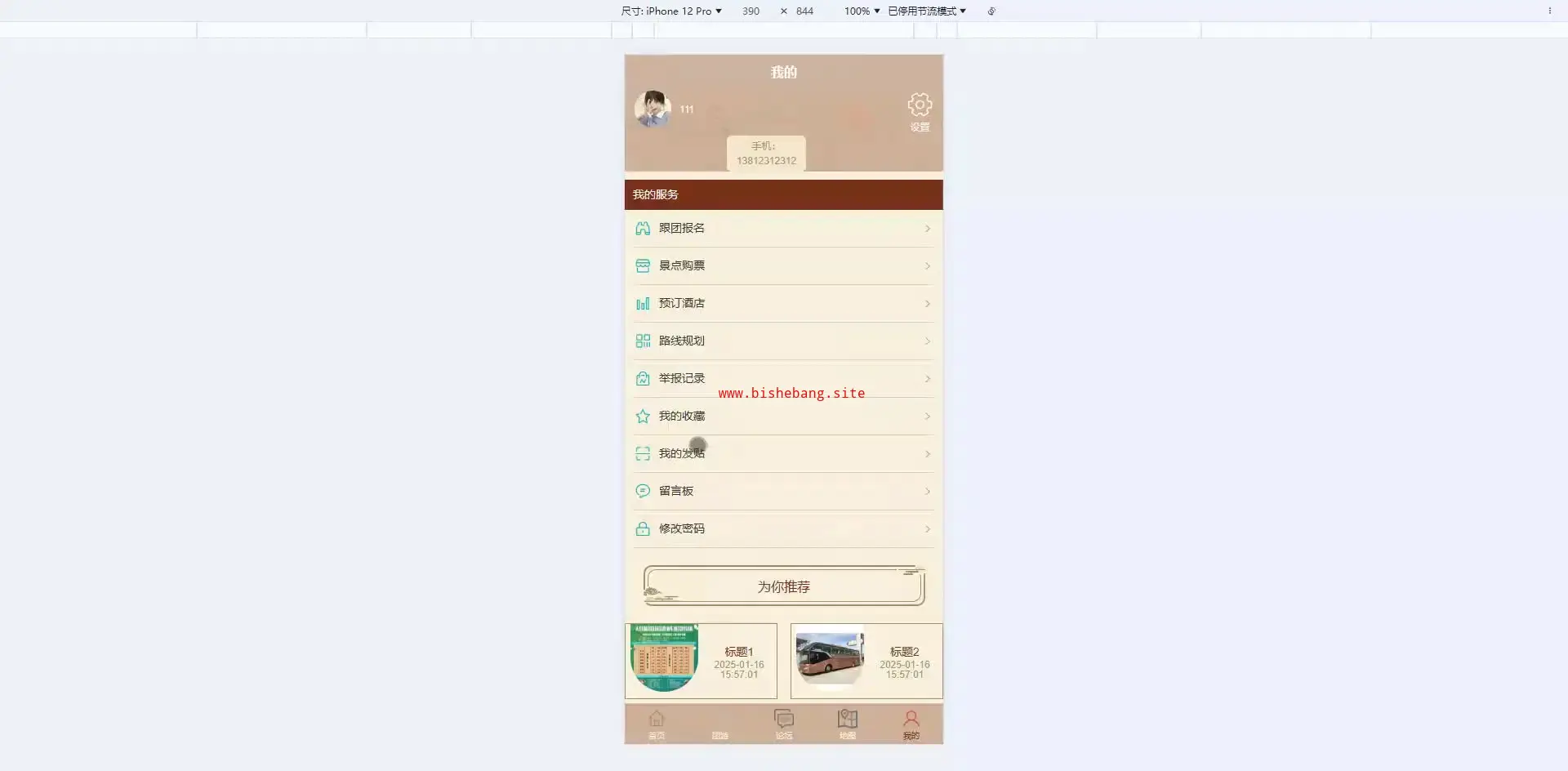Open the throttling mode dropdown
1568x771 pixels.
[x=927, y=11]
